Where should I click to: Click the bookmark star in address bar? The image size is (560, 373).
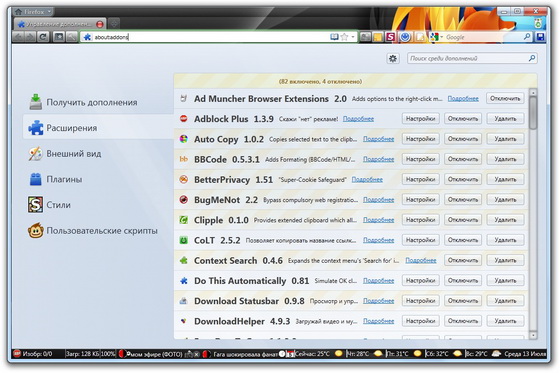[x=344, y=37]
